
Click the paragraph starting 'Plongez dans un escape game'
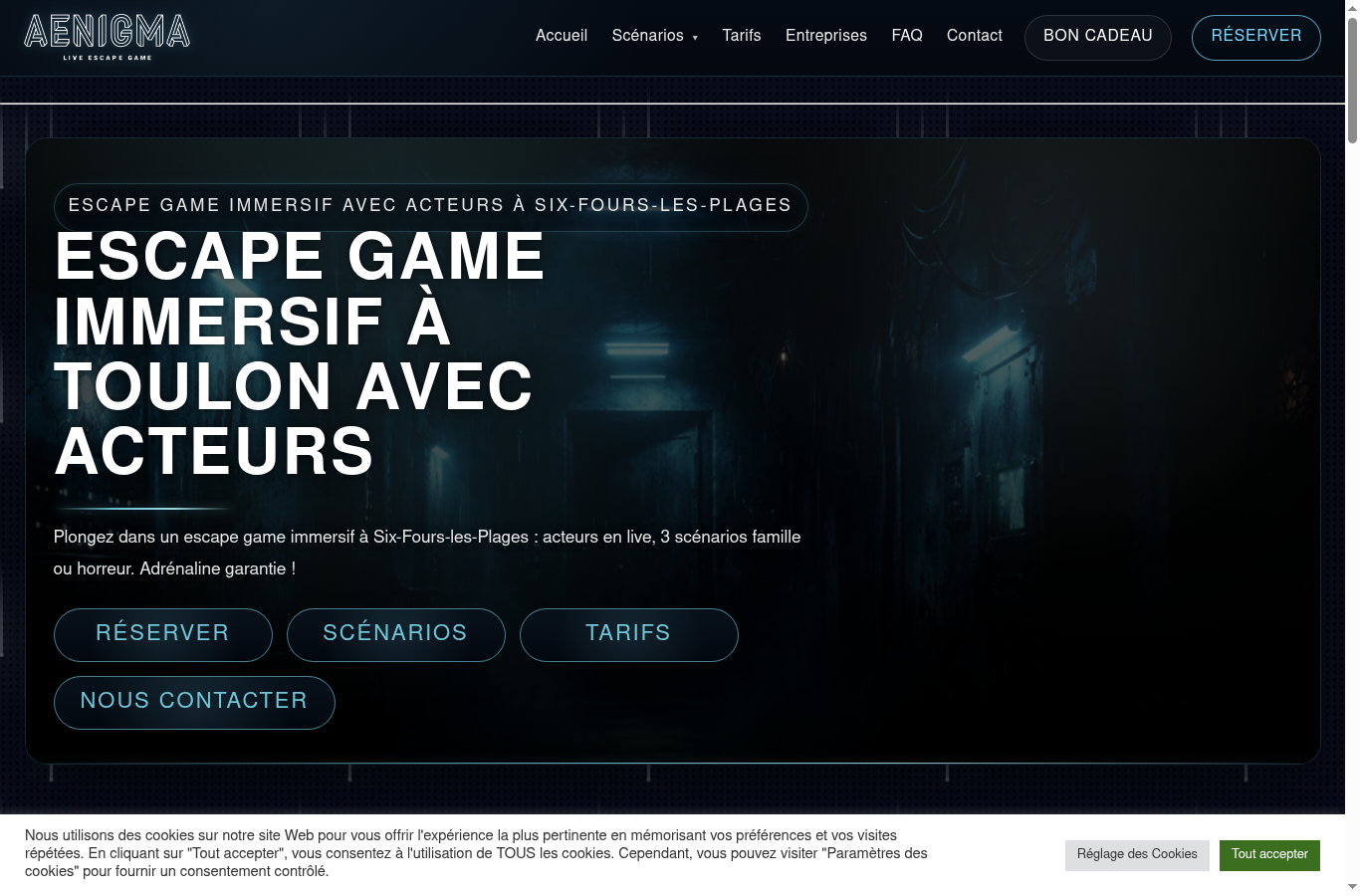pos(427,553)
